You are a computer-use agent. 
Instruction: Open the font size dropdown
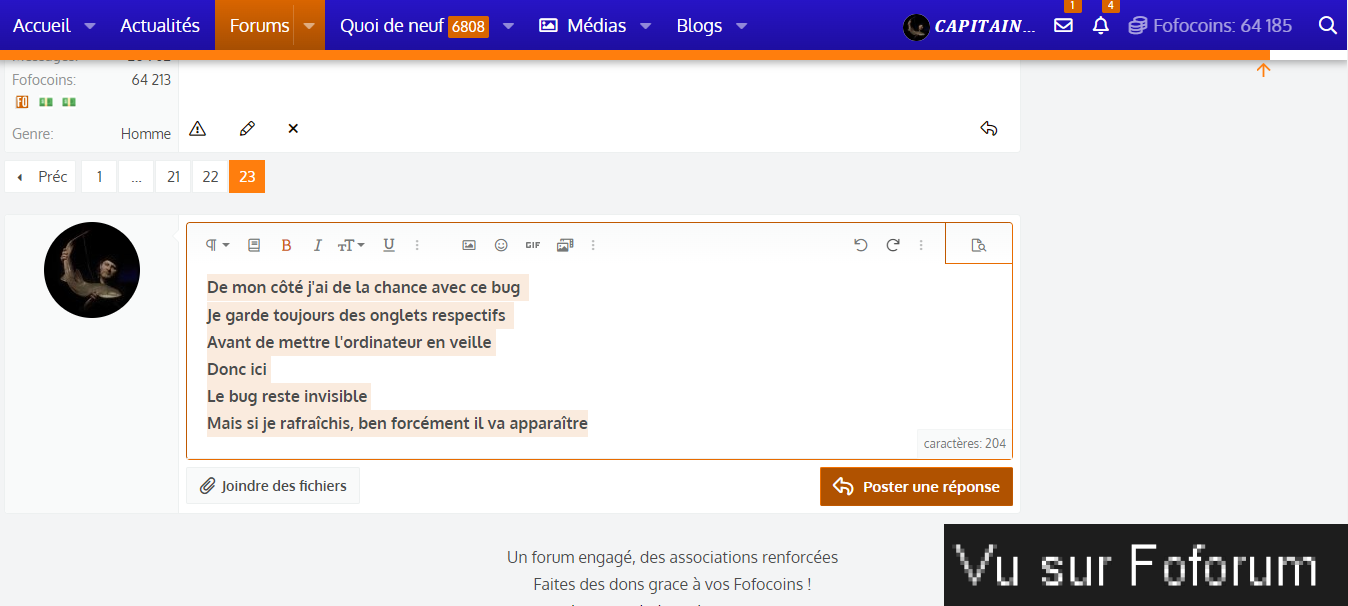[x=350, y=245]
